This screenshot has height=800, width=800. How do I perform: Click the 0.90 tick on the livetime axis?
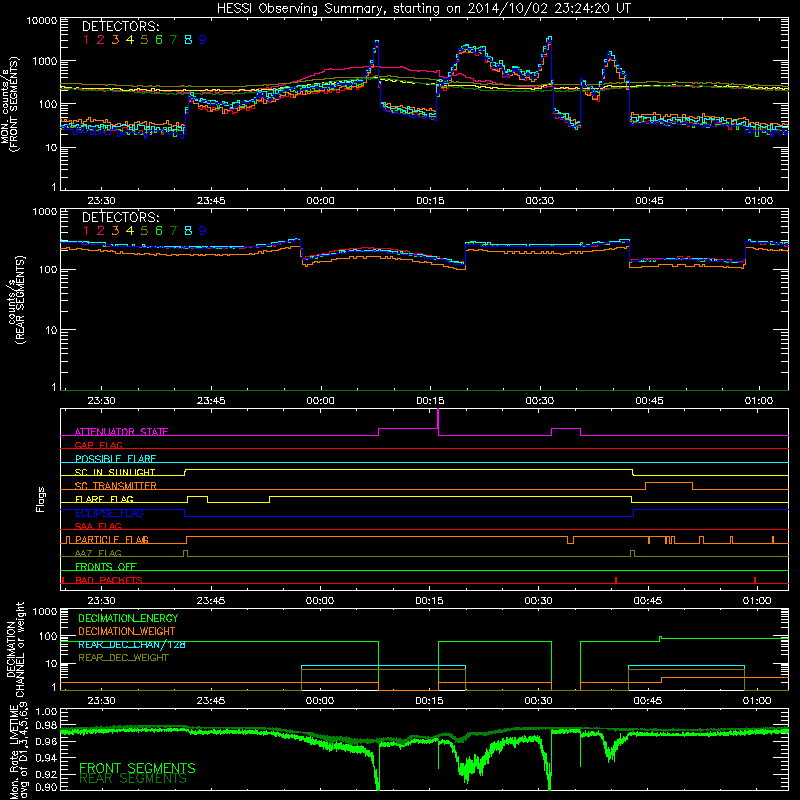[46, 787]
